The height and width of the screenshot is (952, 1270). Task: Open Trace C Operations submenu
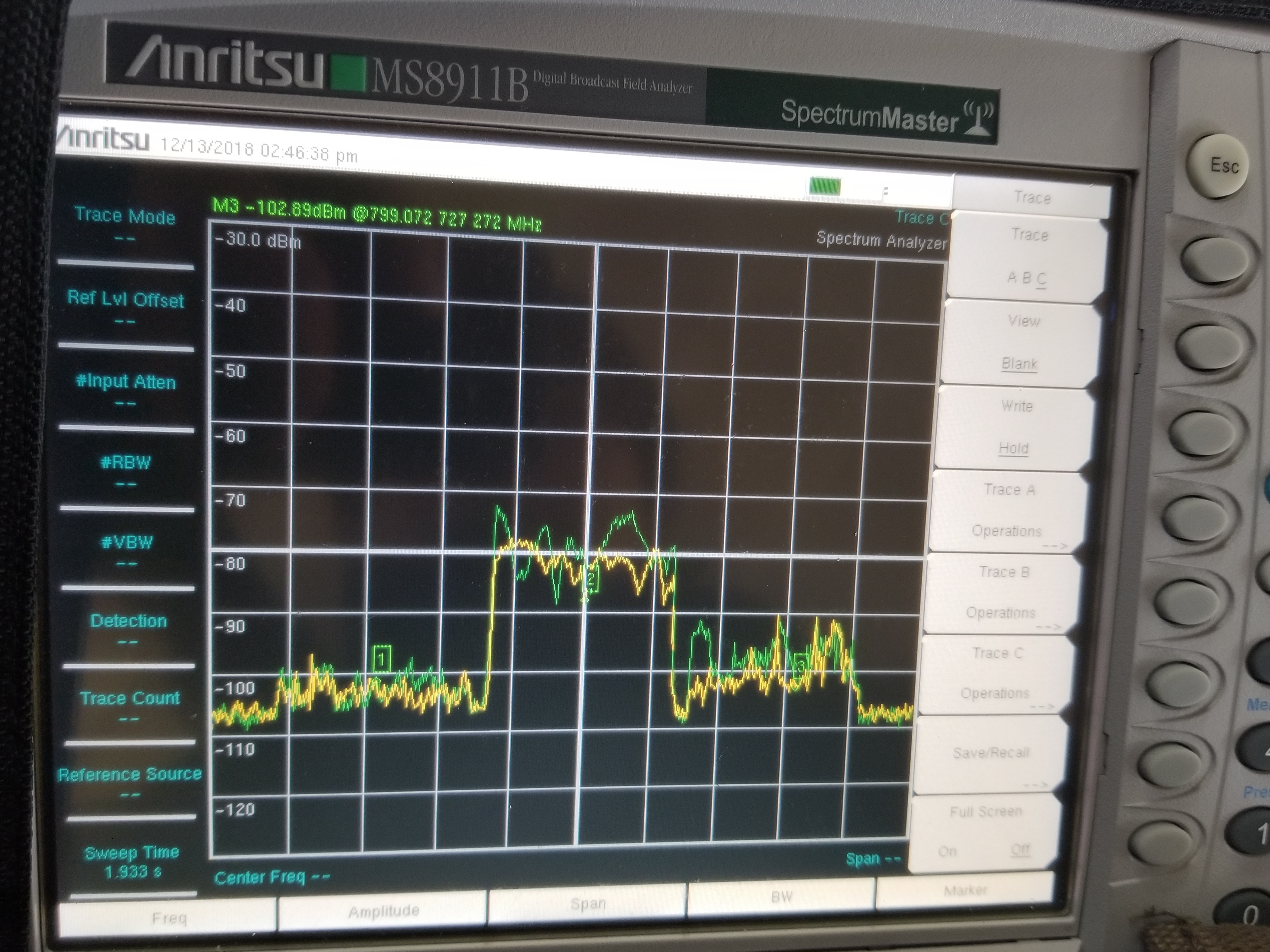coord(996,673)
